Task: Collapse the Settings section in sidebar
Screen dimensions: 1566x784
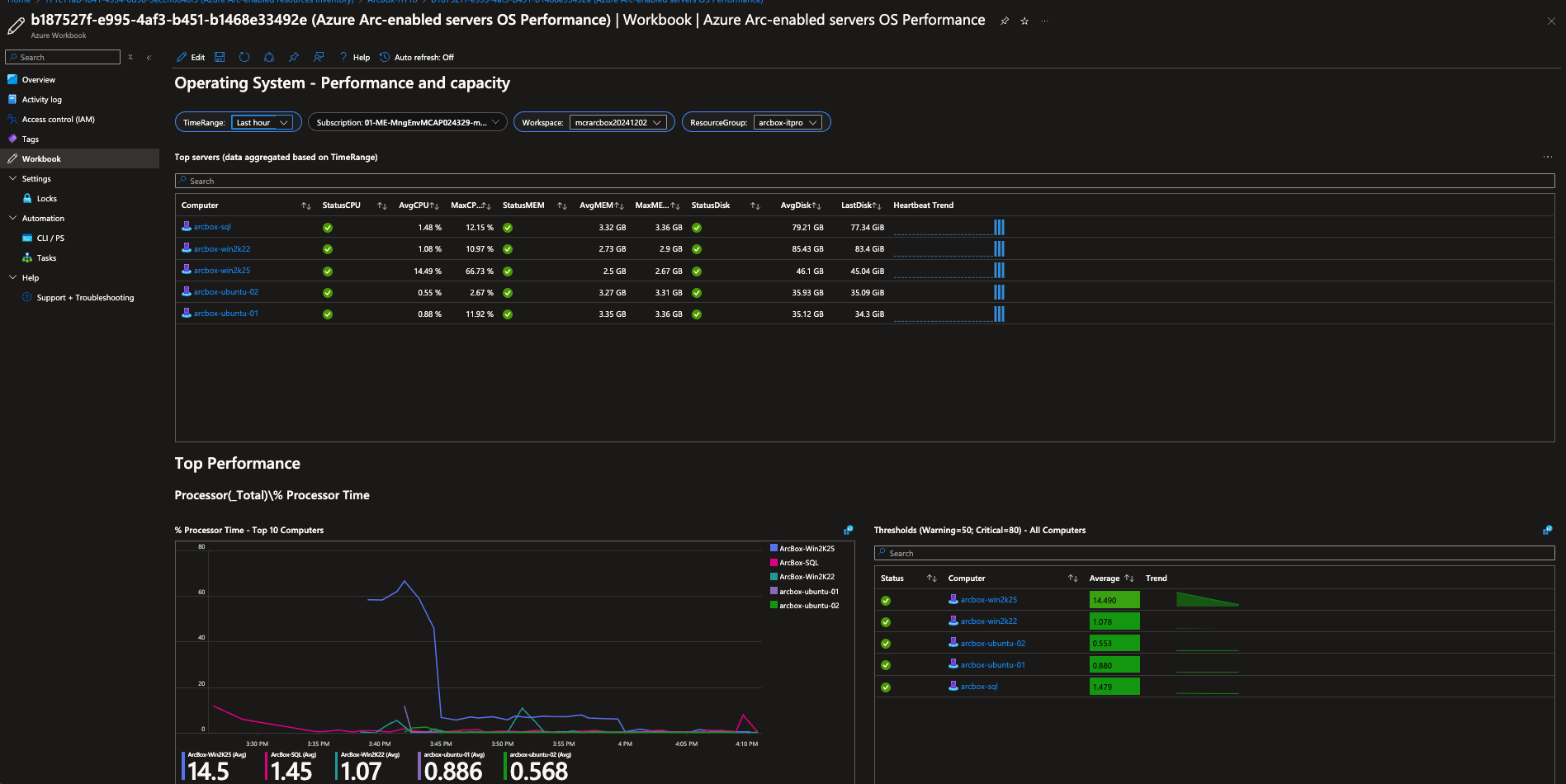Action: 13,178
